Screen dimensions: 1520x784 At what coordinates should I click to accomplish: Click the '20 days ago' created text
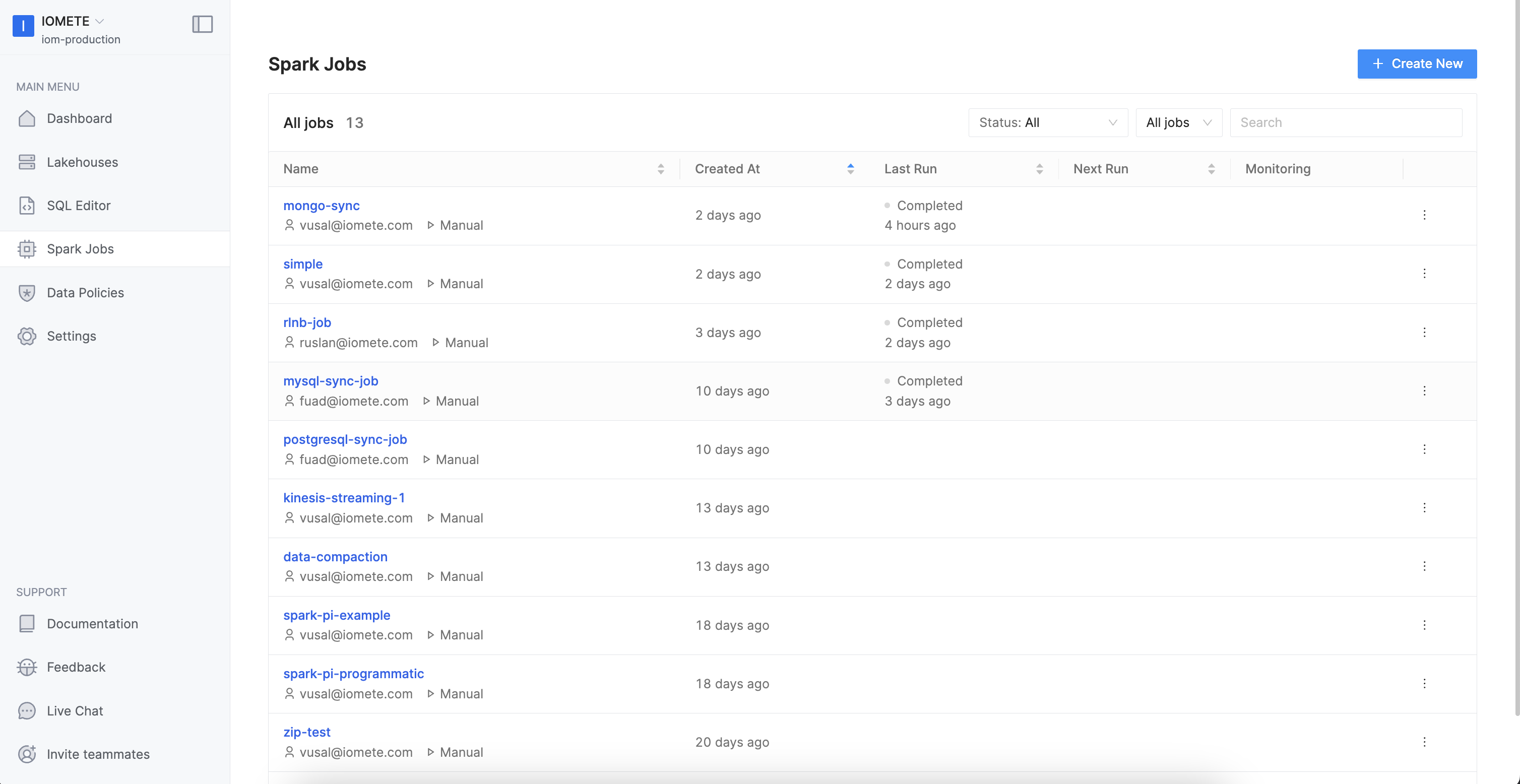pyautogui.click(x=732, y=742)
